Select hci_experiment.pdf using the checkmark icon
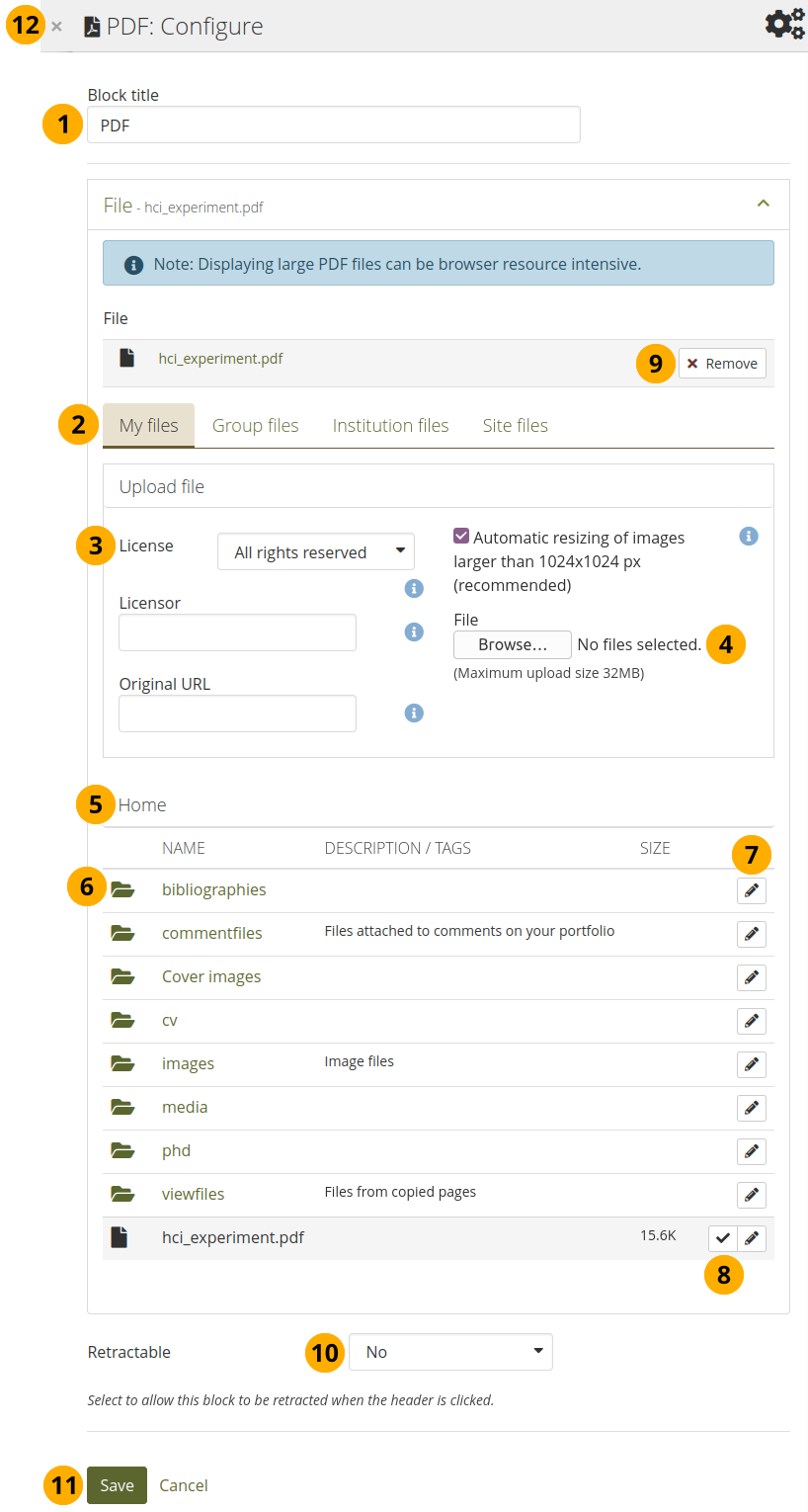This screenshot has width=808, height=1512. [722, 1238]
